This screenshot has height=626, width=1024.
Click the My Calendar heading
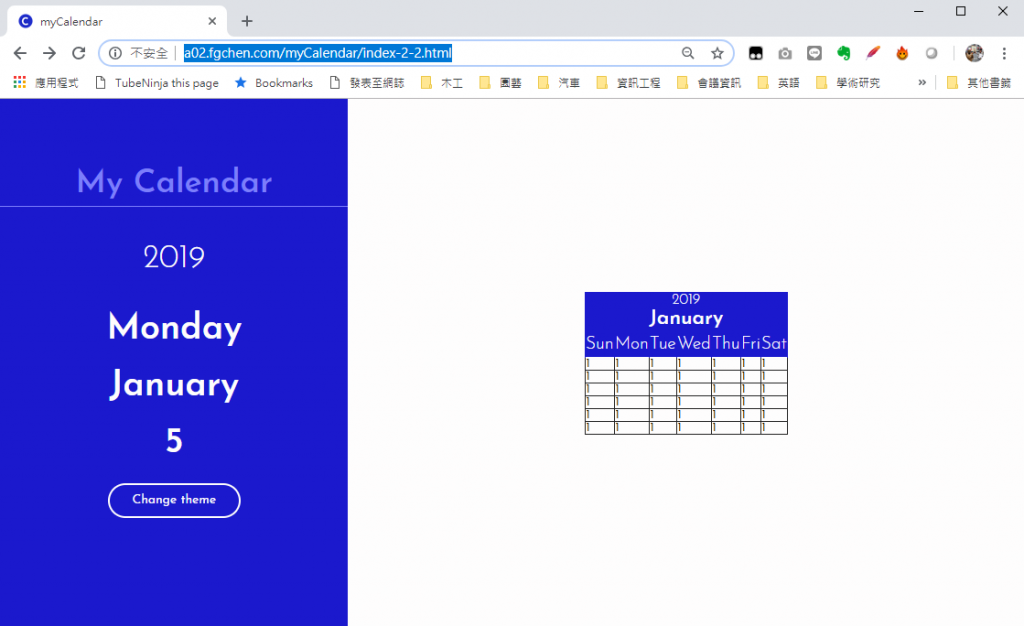point(174,181)
